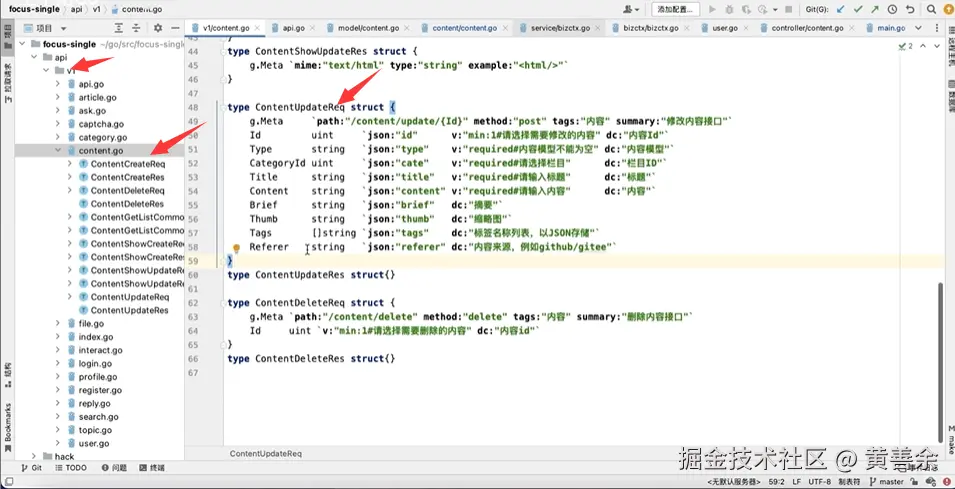This screenshot has height=489, width=955.
Task: Select ContentCreateReq in project tree
Action: [x=128, y=164]
